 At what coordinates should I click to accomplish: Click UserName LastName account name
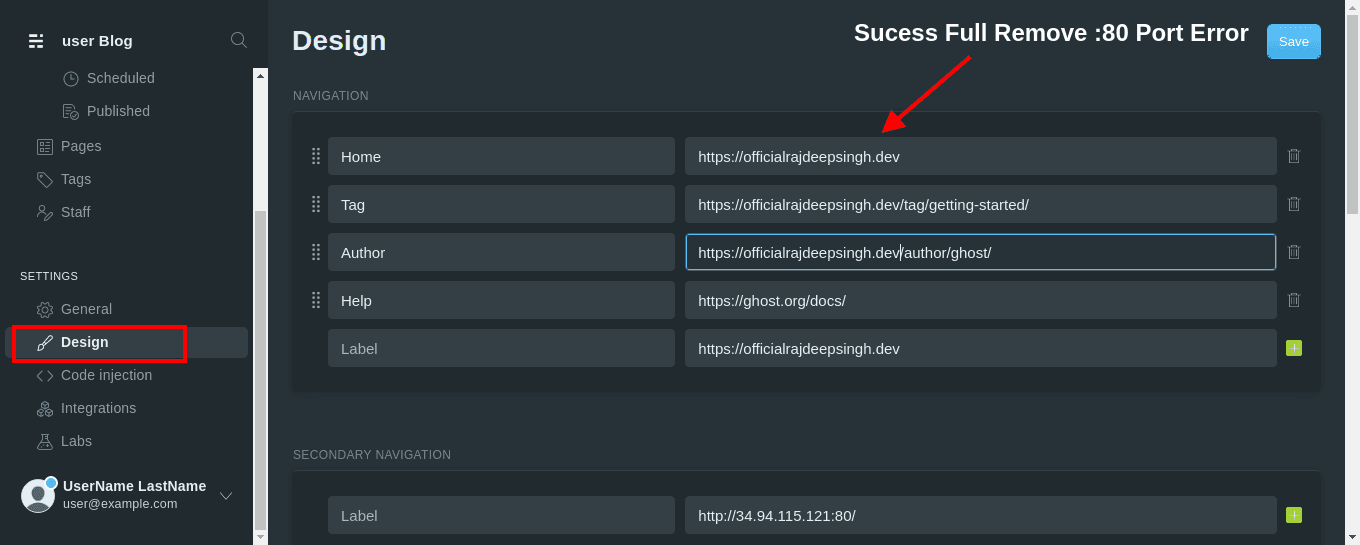click(x=134, y=486)
